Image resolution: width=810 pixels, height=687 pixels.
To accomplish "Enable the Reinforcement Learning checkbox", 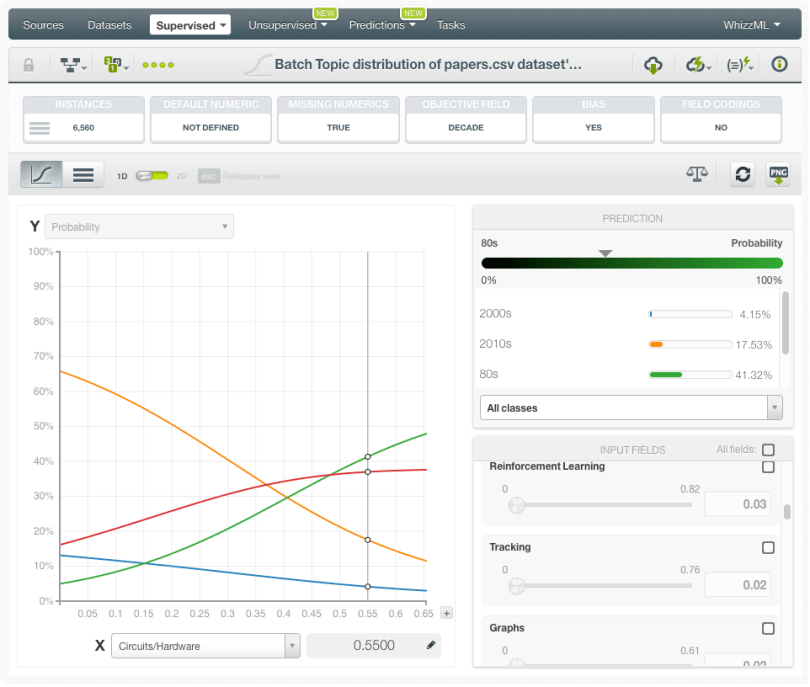I will (768, 467).
